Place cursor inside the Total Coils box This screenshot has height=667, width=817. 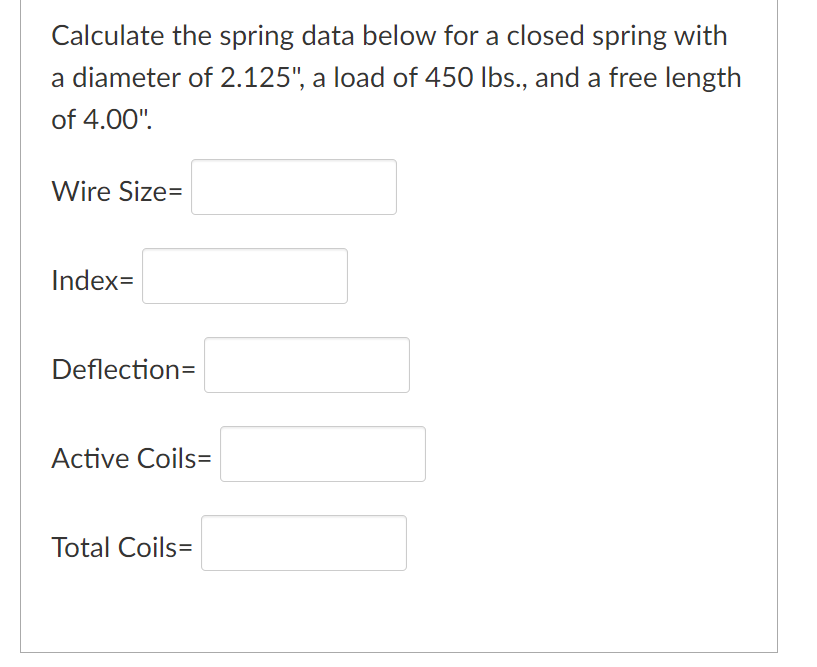(x=304, y=543)
